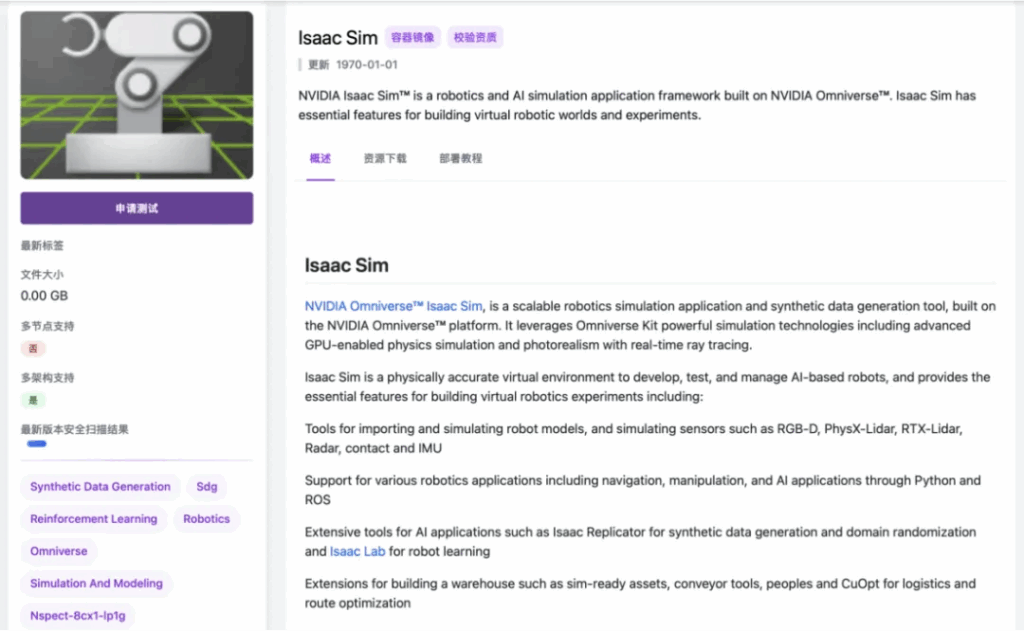
Task: Click the Nspect-8cx1-lp1g tag
Action: pyautogui.click(x=76, y=615)
